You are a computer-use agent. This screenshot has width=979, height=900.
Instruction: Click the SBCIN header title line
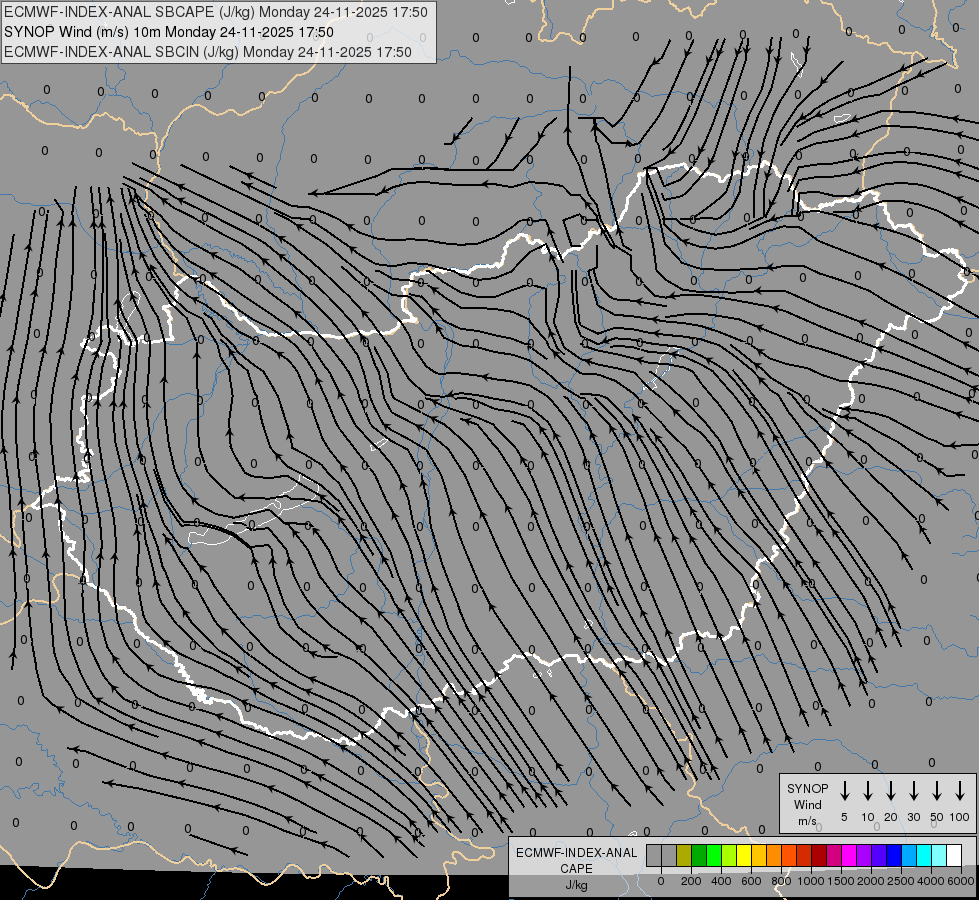pos(208,52)
